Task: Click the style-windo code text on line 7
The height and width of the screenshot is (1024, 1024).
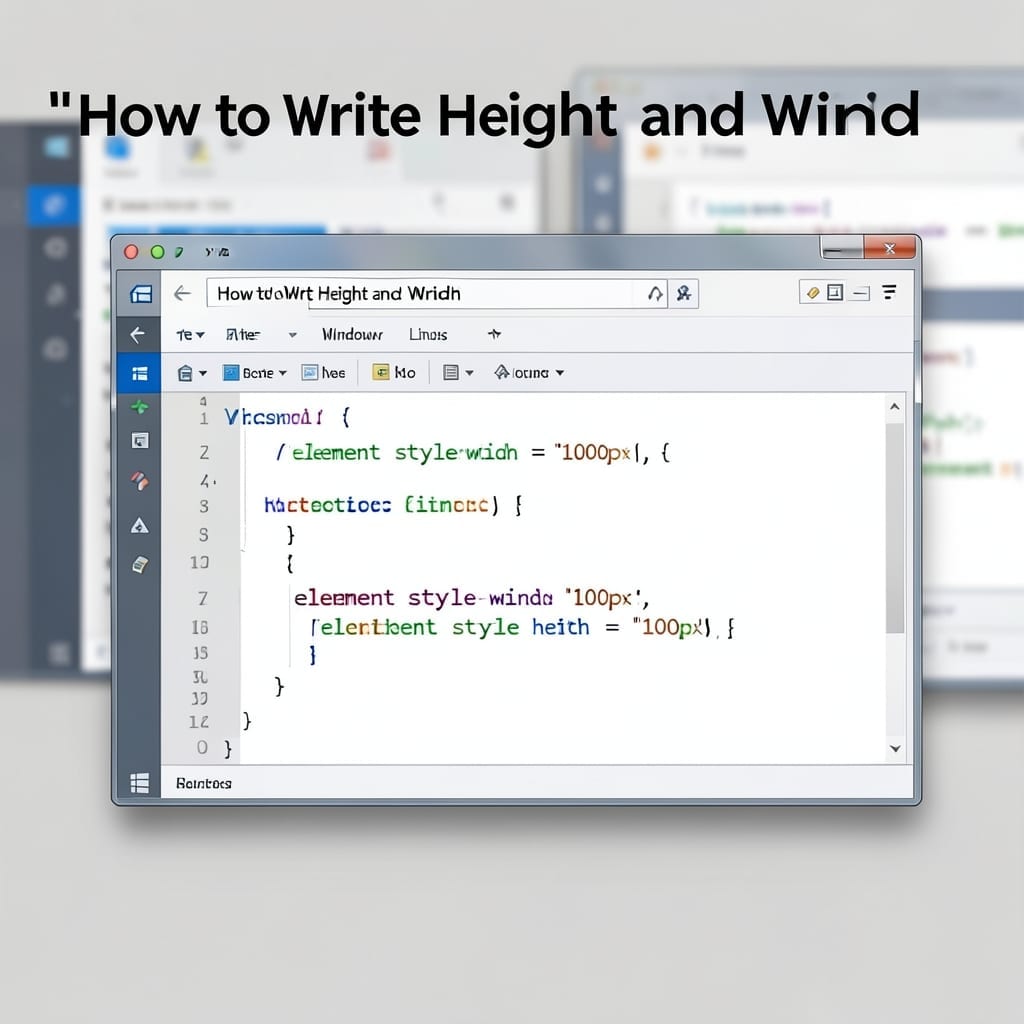Action: pyautogui.click(x=480, y=598)
